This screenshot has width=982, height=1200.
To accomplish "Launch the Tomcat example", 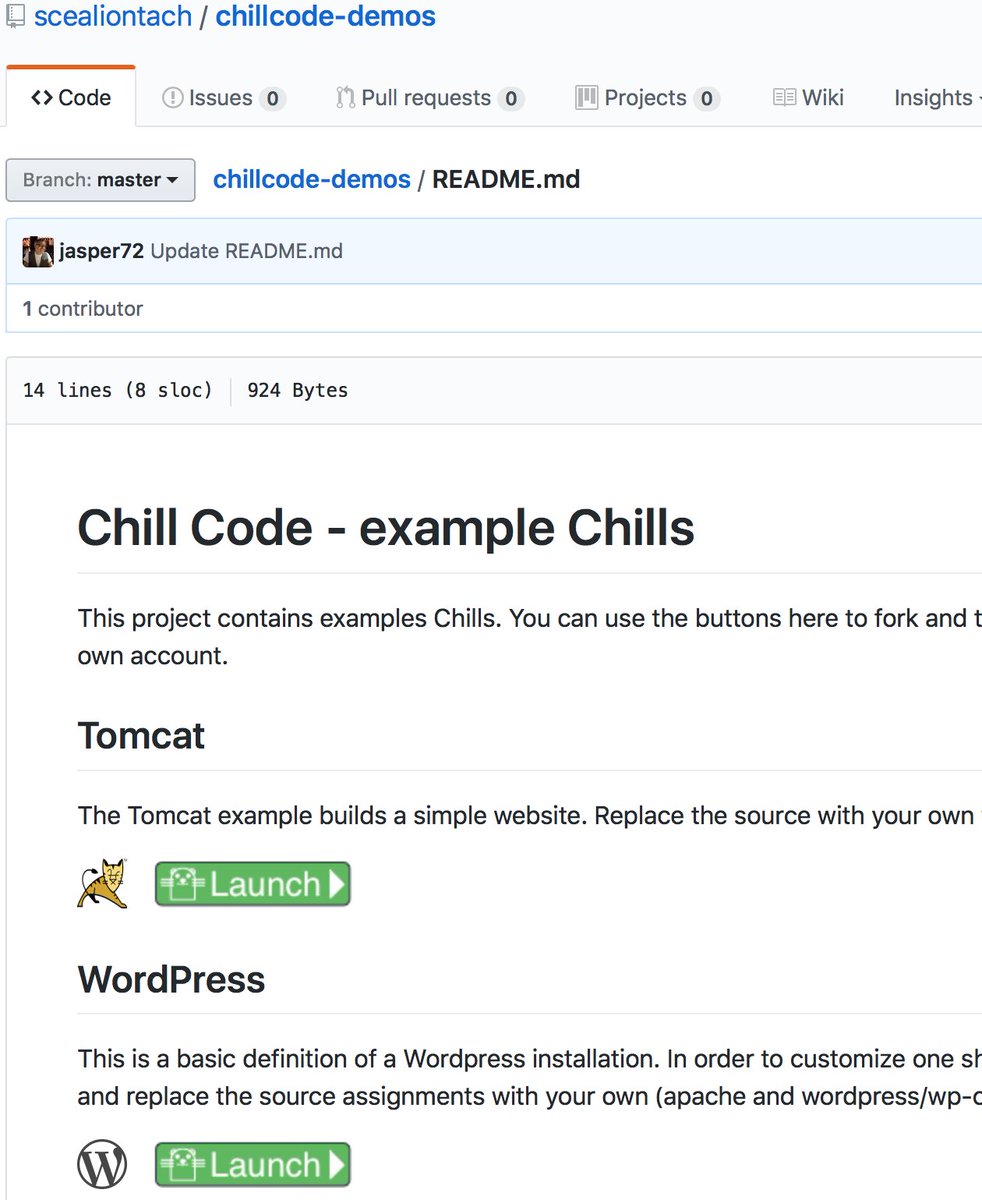I will click(253, 884).
